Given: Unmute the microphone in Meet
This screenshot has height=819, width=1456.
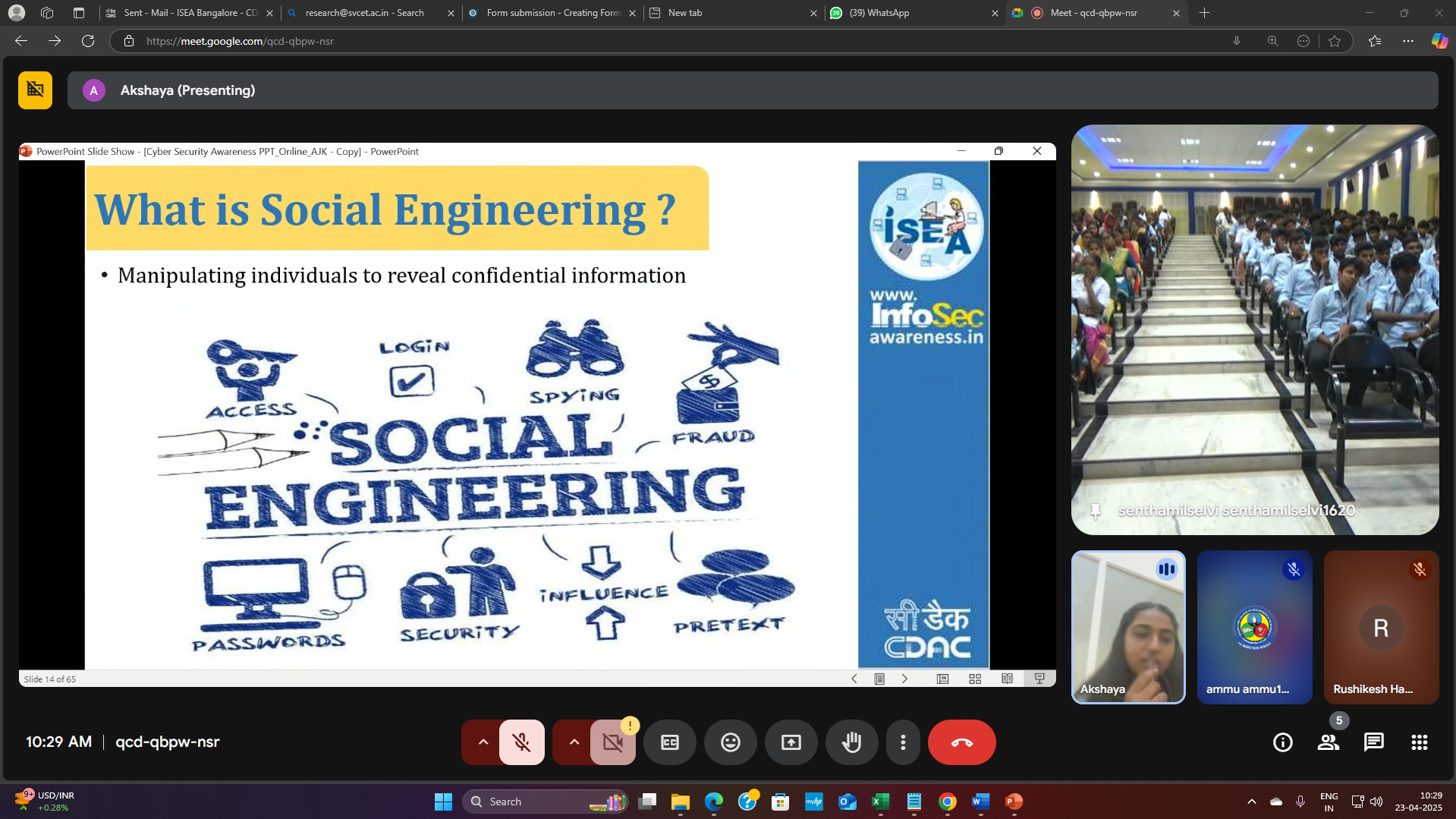Looking at the screenshot, I should (x=521, y=742).
